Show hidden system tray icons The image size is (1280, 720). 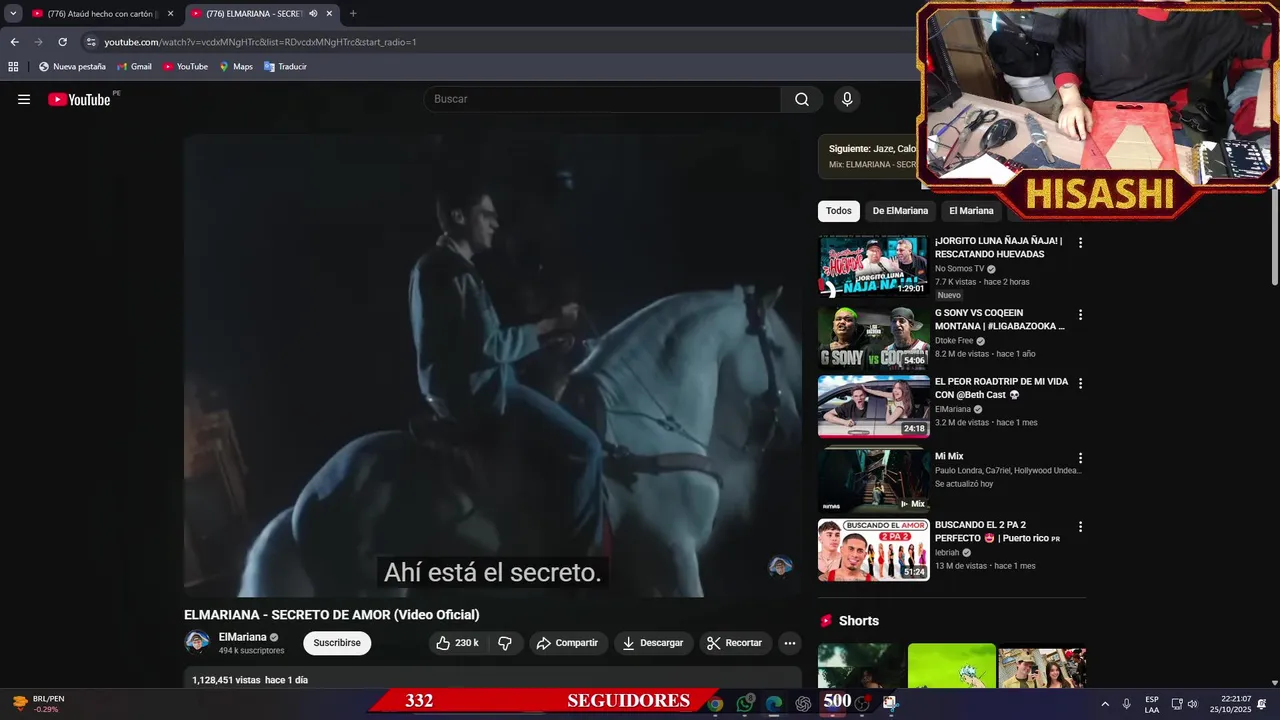coord(1105,704)
